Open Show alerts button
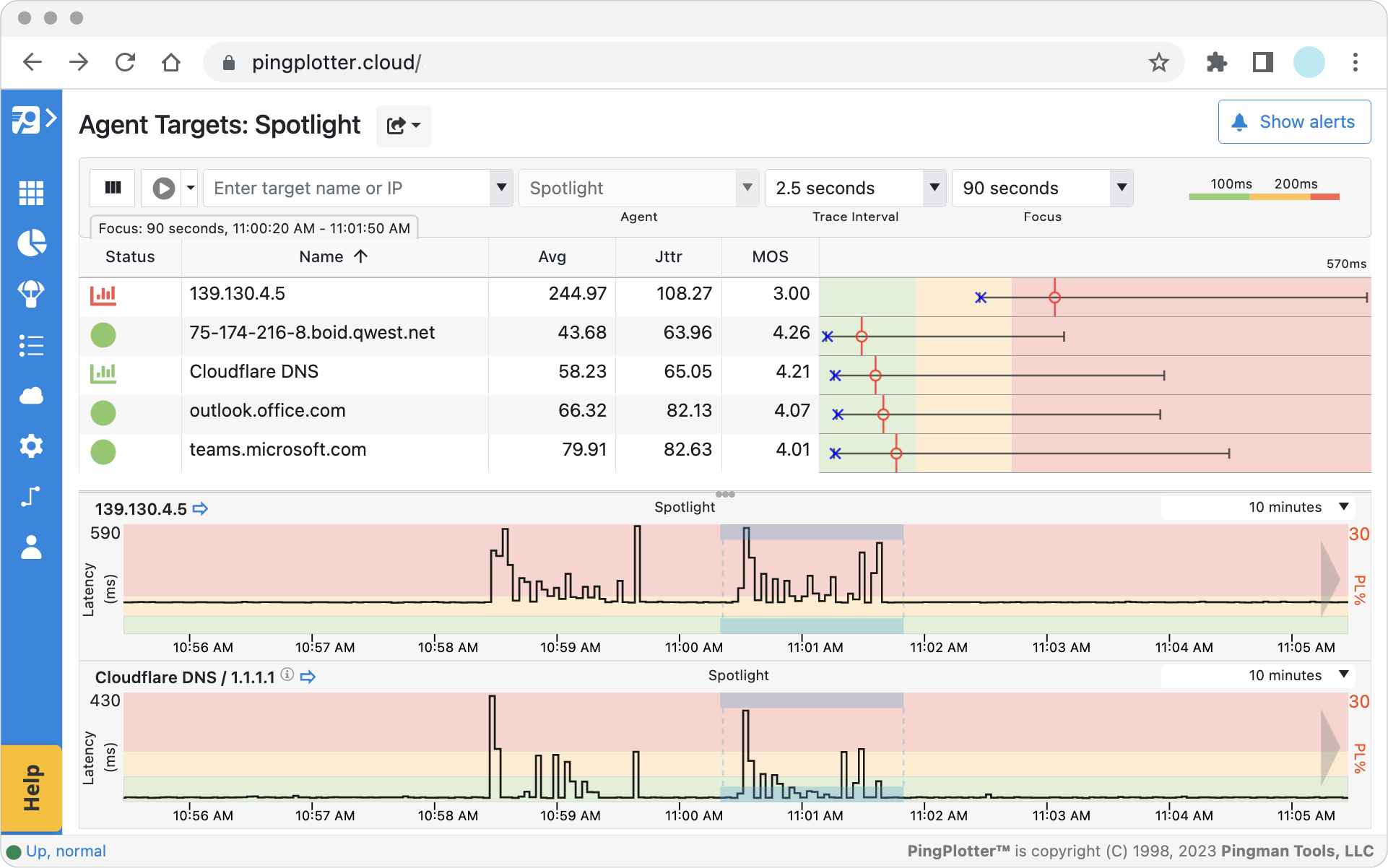 [x=1292, y=122]
